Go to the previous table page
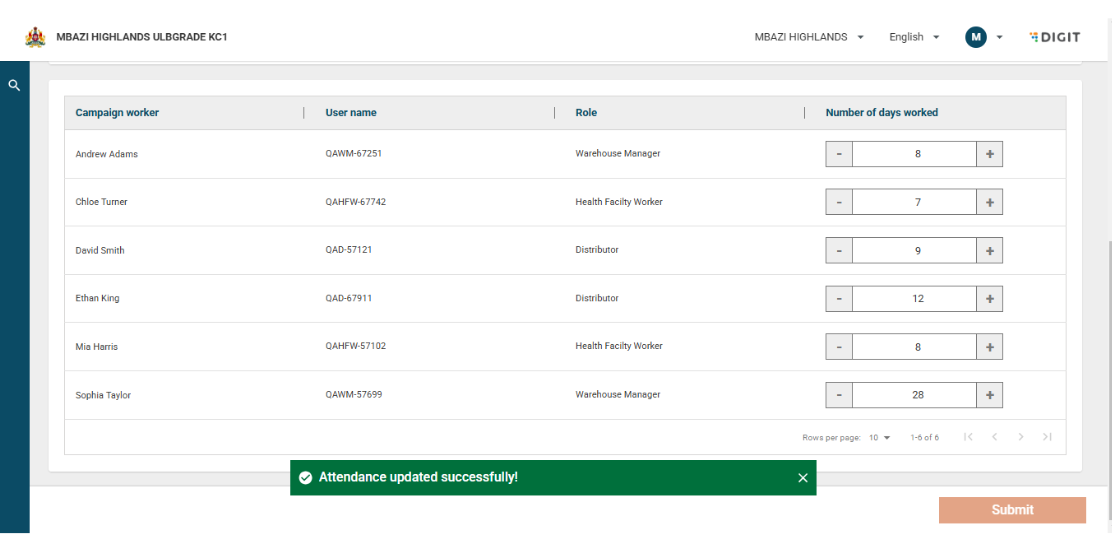 click(994, 437)
